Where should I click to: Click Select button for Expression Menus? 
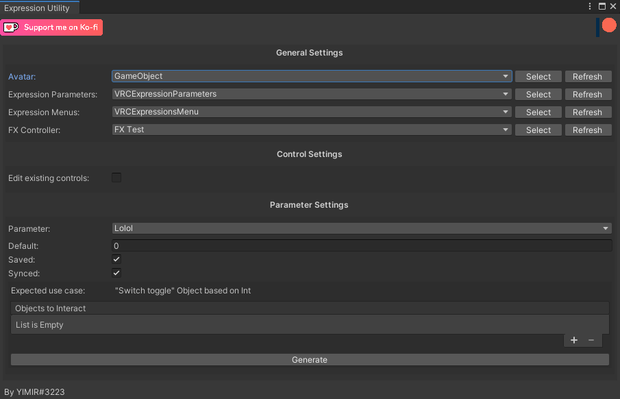click(538, 112)
